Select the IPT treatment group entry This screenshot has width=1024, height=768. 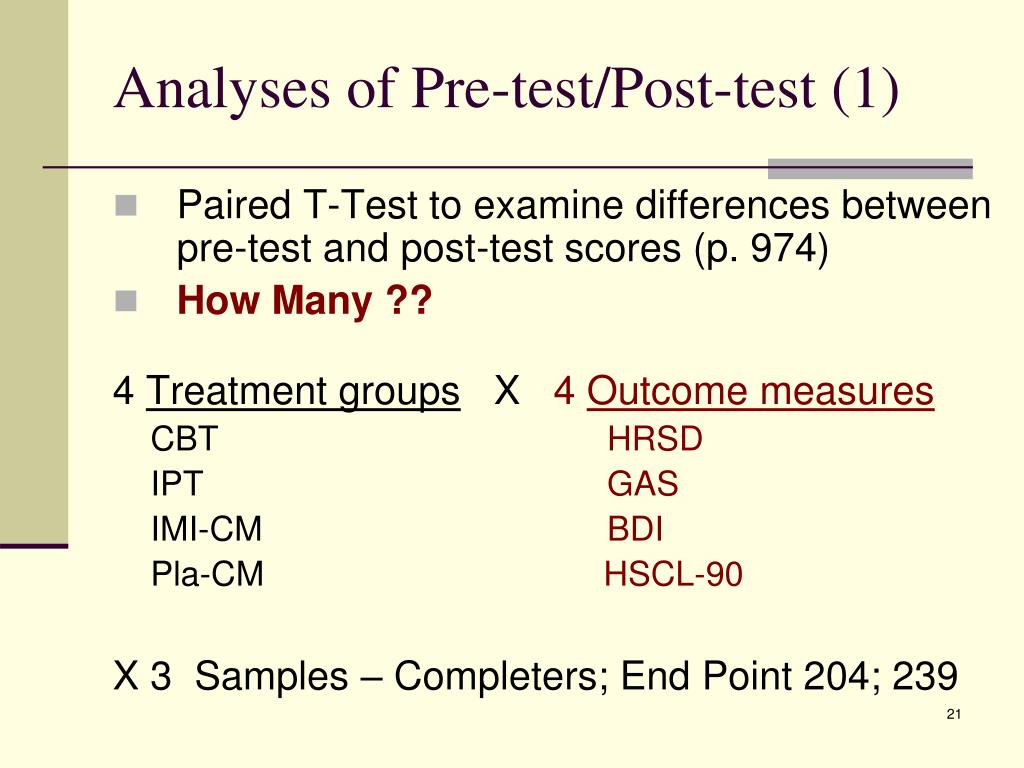(x=176, y=484)
